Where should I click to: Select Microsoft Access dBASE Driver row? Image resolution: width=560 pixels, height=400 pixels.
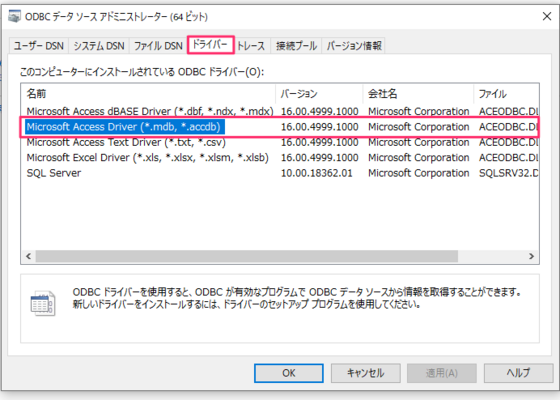pos(280,111)
